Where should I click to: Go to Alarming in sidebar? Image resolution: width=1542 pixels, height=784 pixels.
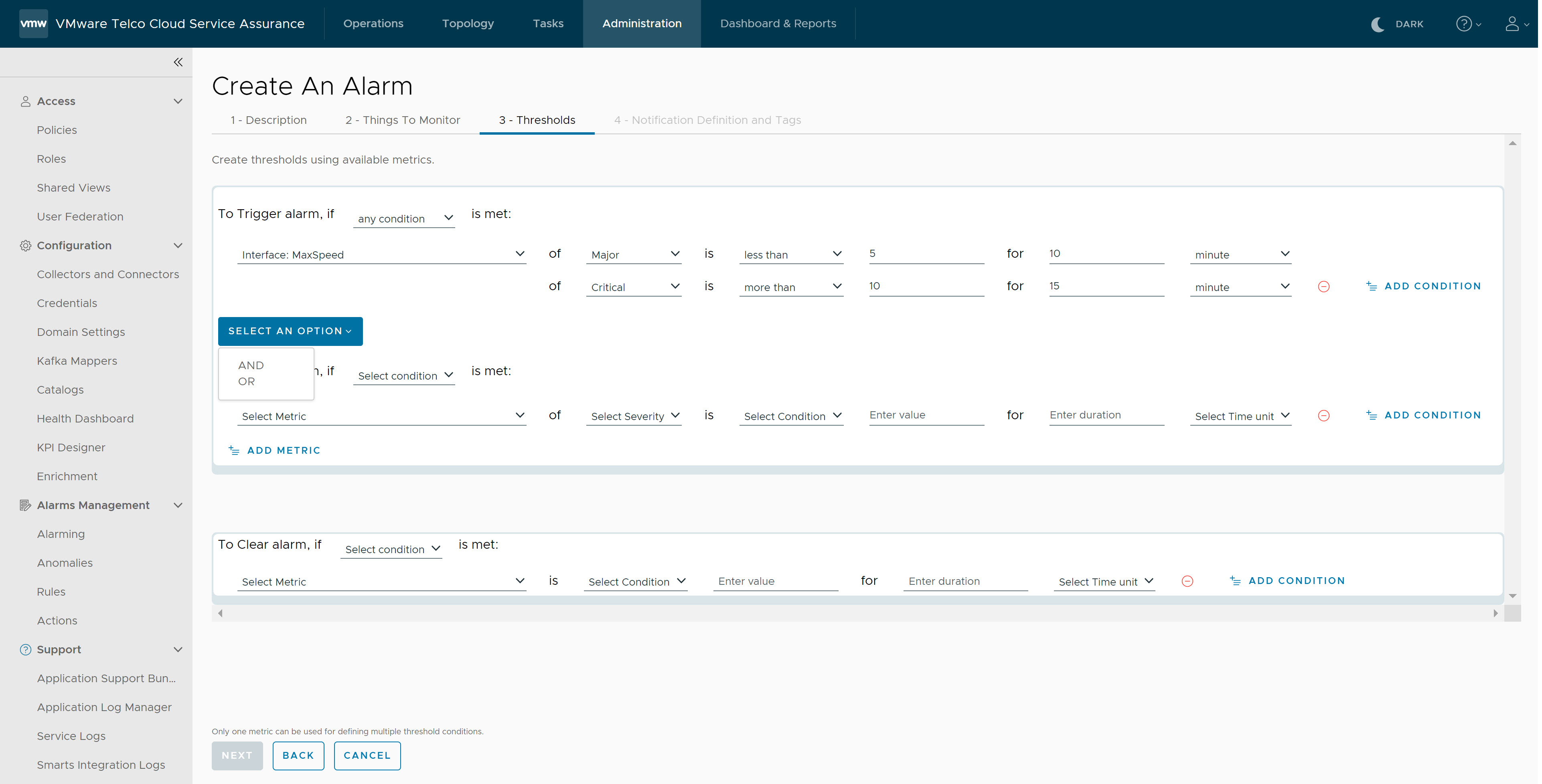[61, 534]
